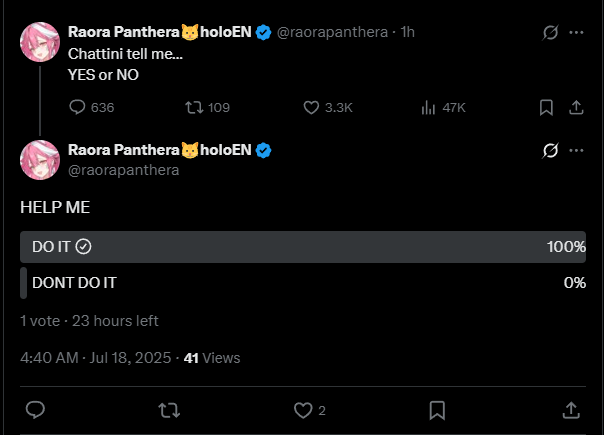Share the HELP ME poll tweet
This screenshot has width=604, height=435.
571,410
